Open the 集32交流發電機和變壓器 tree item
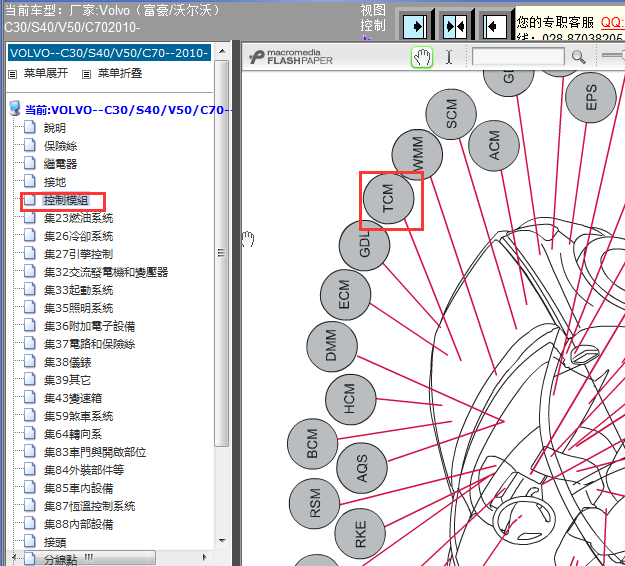Screen dimensions: 625x566 (106, 272)
